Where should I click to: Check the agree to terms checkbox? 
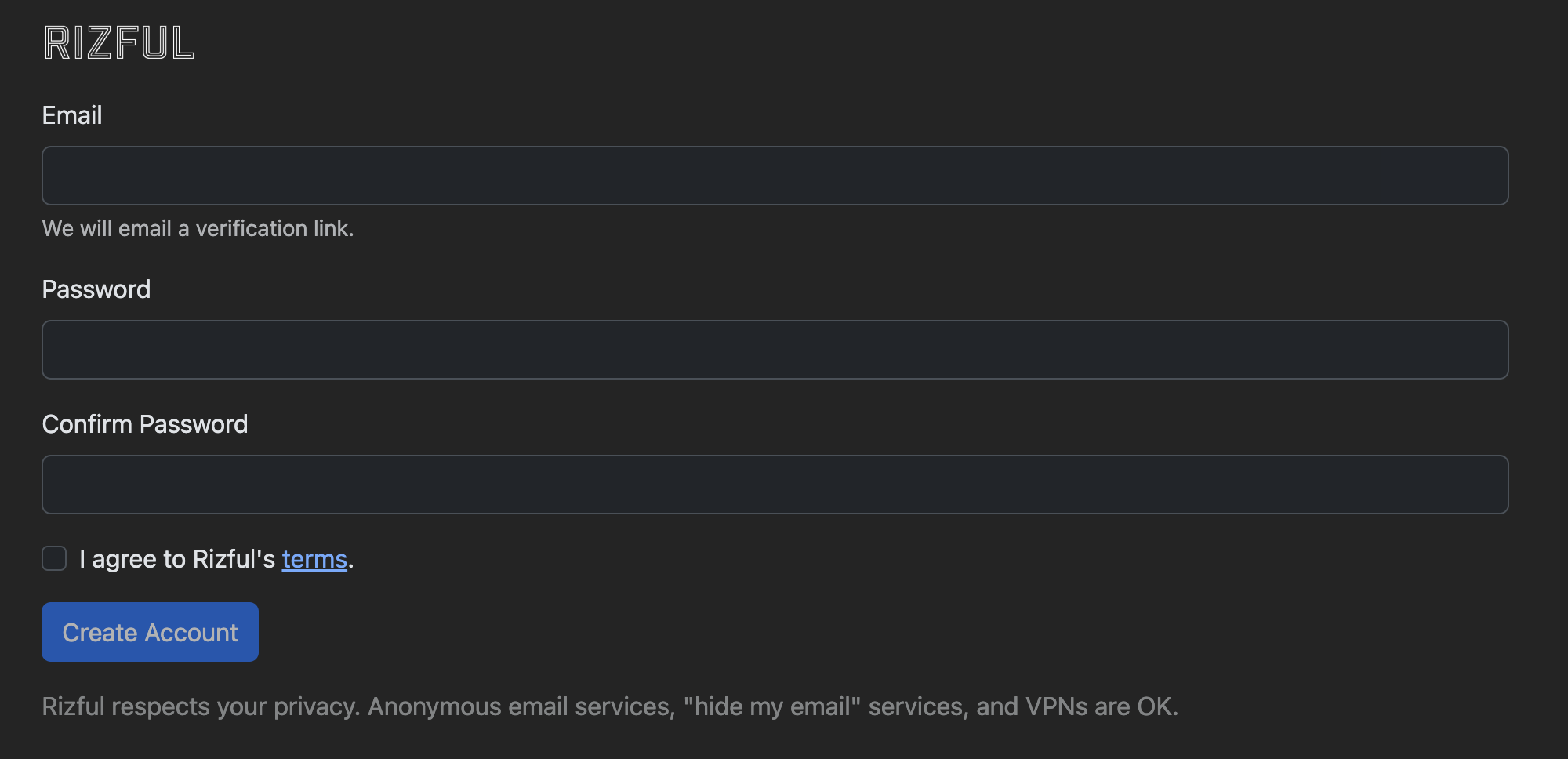coord(54,558)
